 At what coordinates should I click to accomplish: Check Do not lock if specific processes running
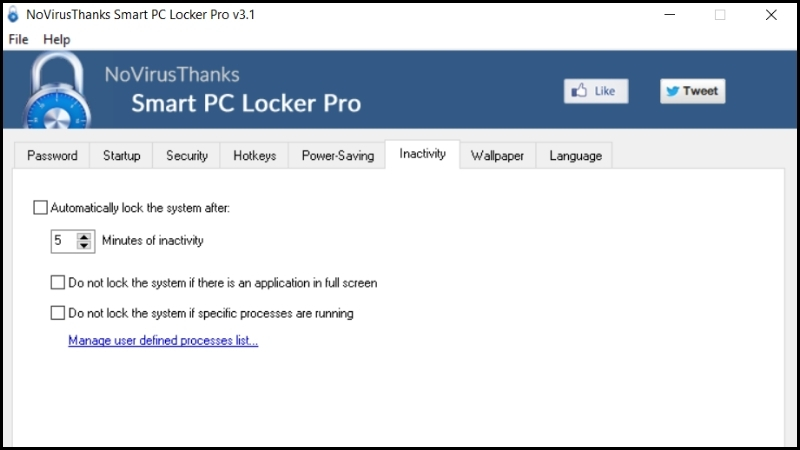58,313
